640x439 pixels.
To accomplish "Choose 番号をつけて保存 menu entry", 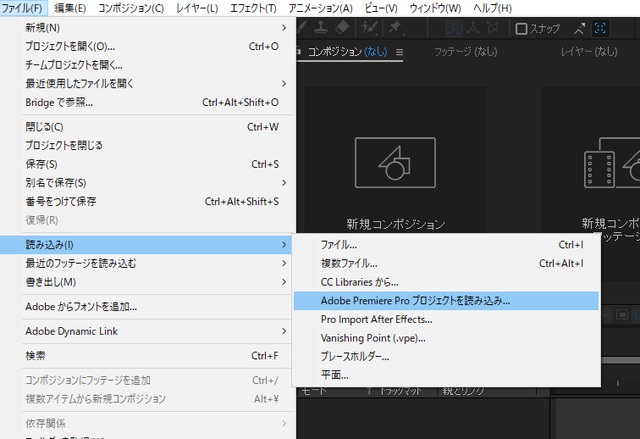I will coord(148,201).
